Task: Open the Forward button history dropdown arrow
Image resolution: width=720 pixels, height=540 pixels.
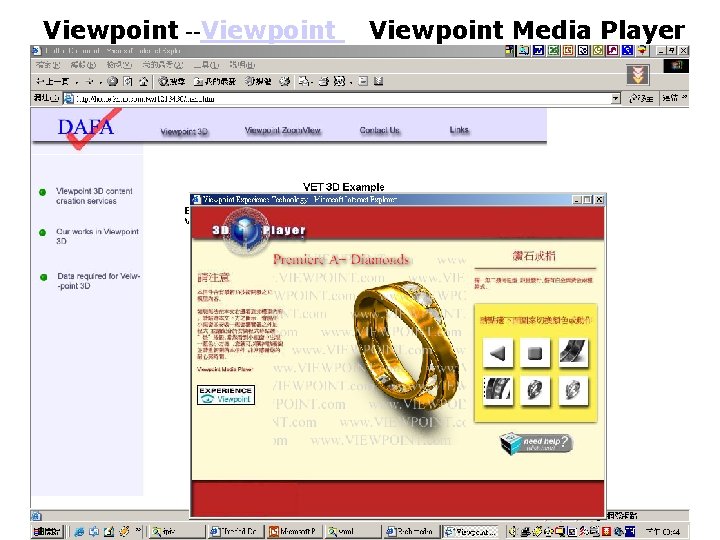Action: 100,82
